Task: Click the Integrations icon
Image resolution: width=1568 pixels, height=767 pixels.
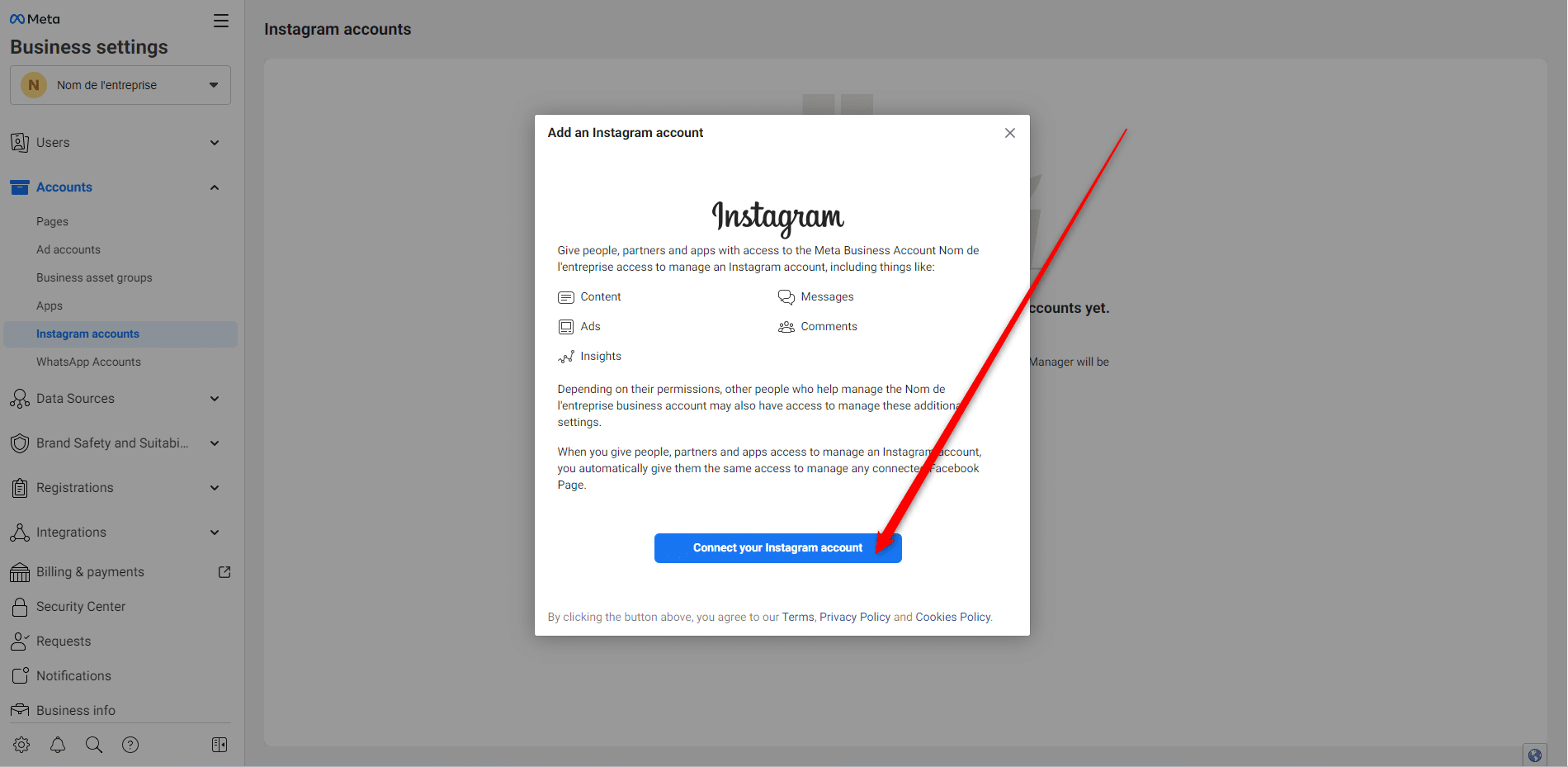Action: coord(20,533)
